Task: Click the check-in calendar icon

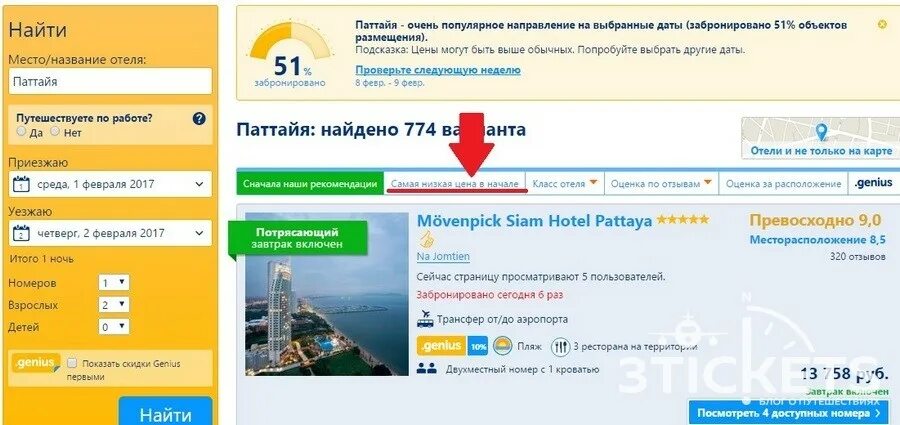Action: click(21, 184)
